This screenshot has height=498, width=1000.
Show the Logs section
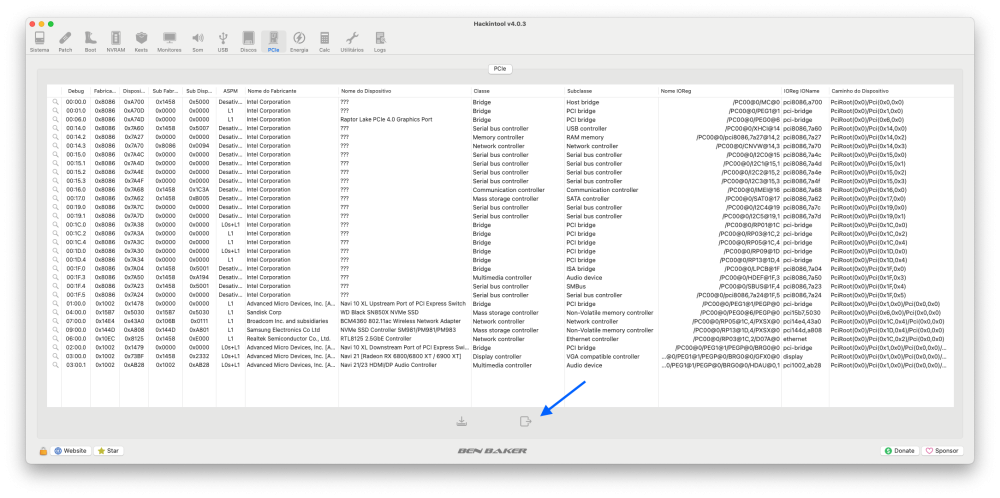point(380,41)
